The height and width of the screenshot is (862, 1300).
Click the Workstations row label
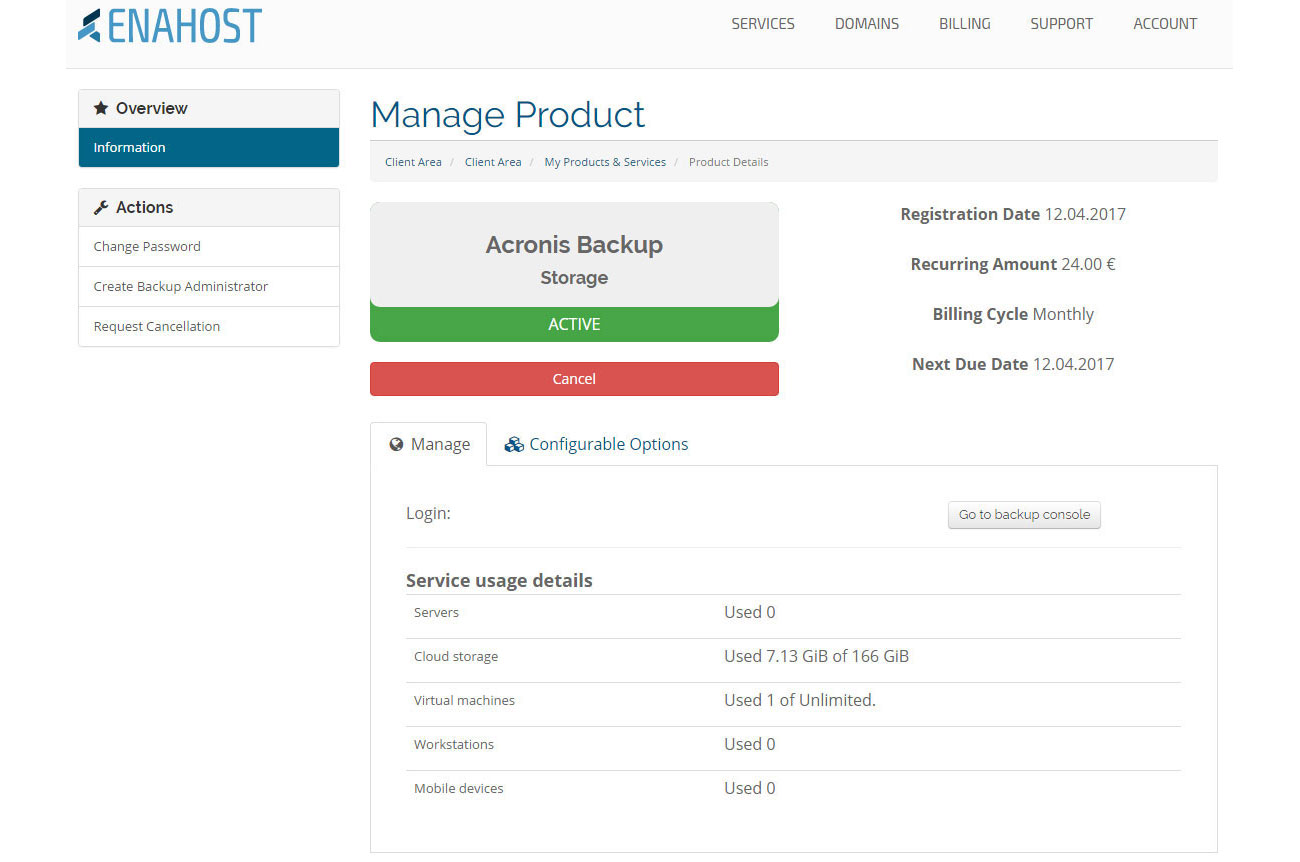pos(454,745)
